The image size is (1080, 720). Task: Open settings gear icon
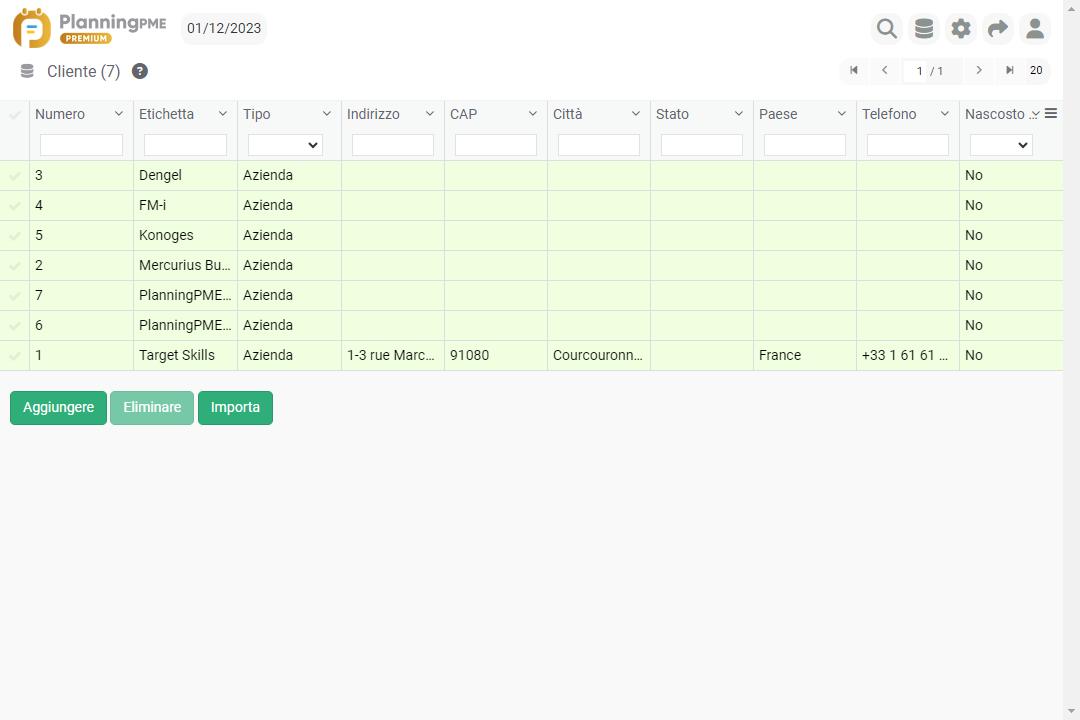click(x=961, y=28)
